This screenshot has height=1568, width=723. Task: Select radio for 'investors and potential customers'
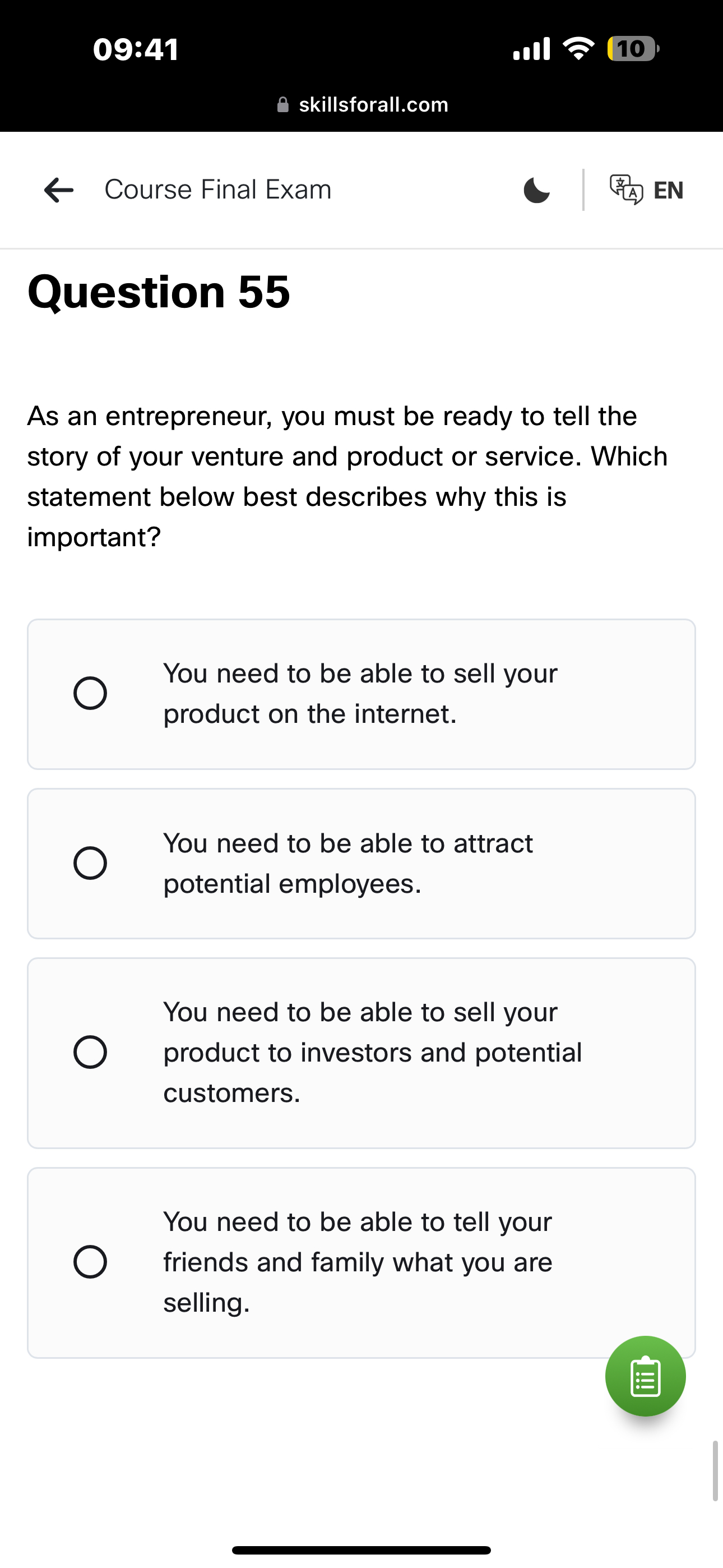90,1053
